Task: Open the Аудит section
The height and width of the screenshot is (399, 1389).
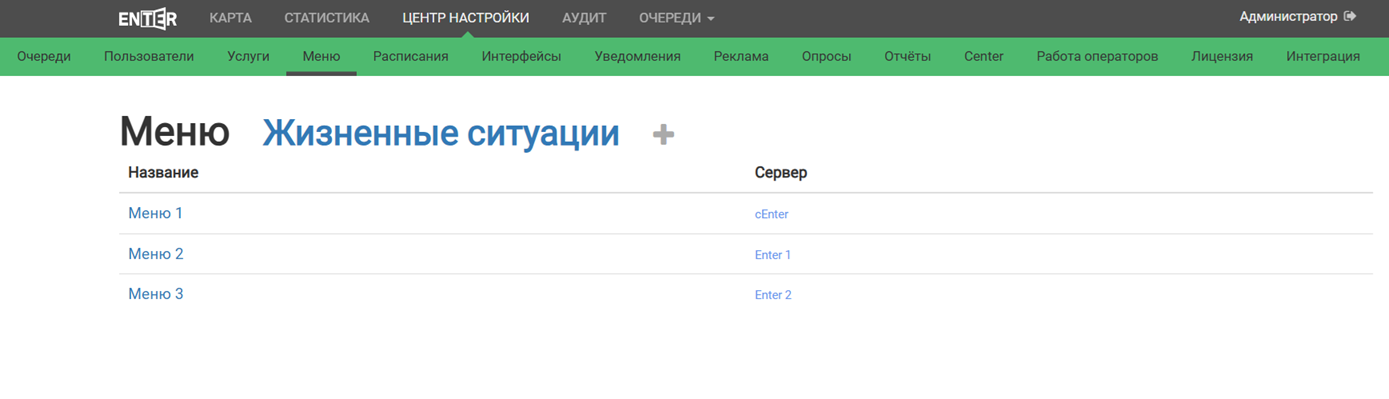Action: click(x=584, y=18)
